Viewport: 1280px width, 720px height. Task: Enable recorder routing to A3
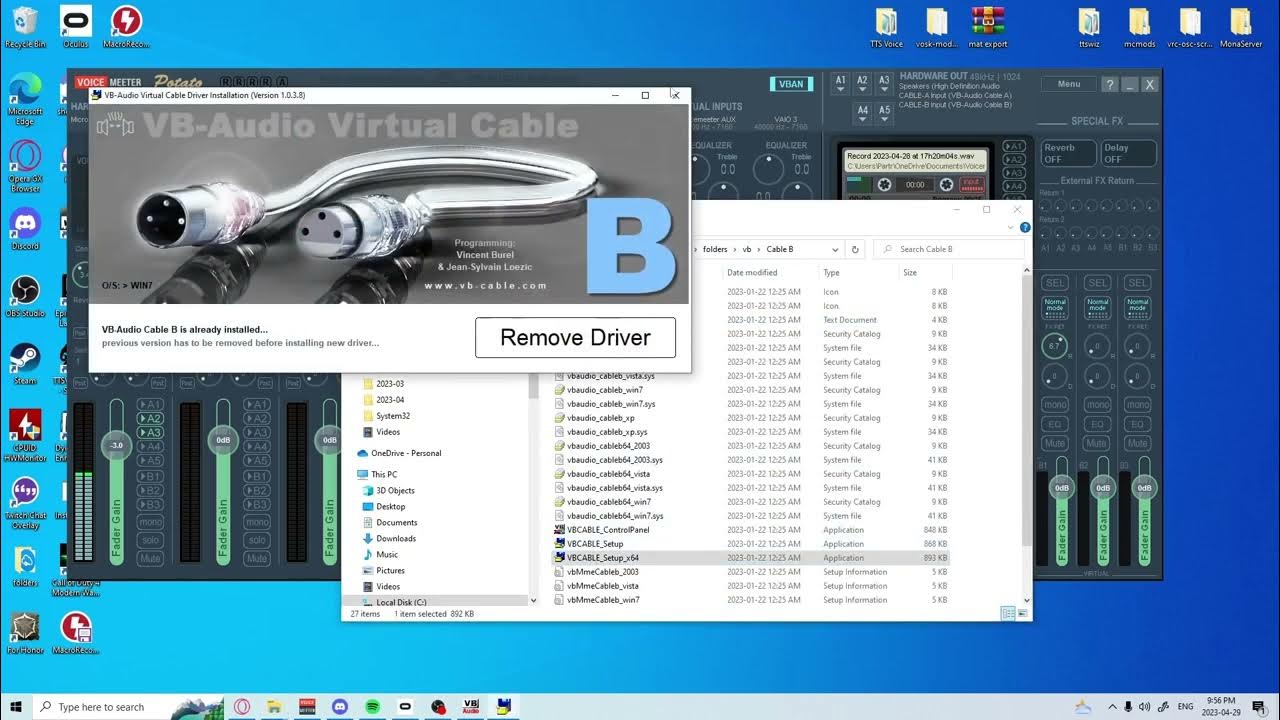tap(1016, 173)
